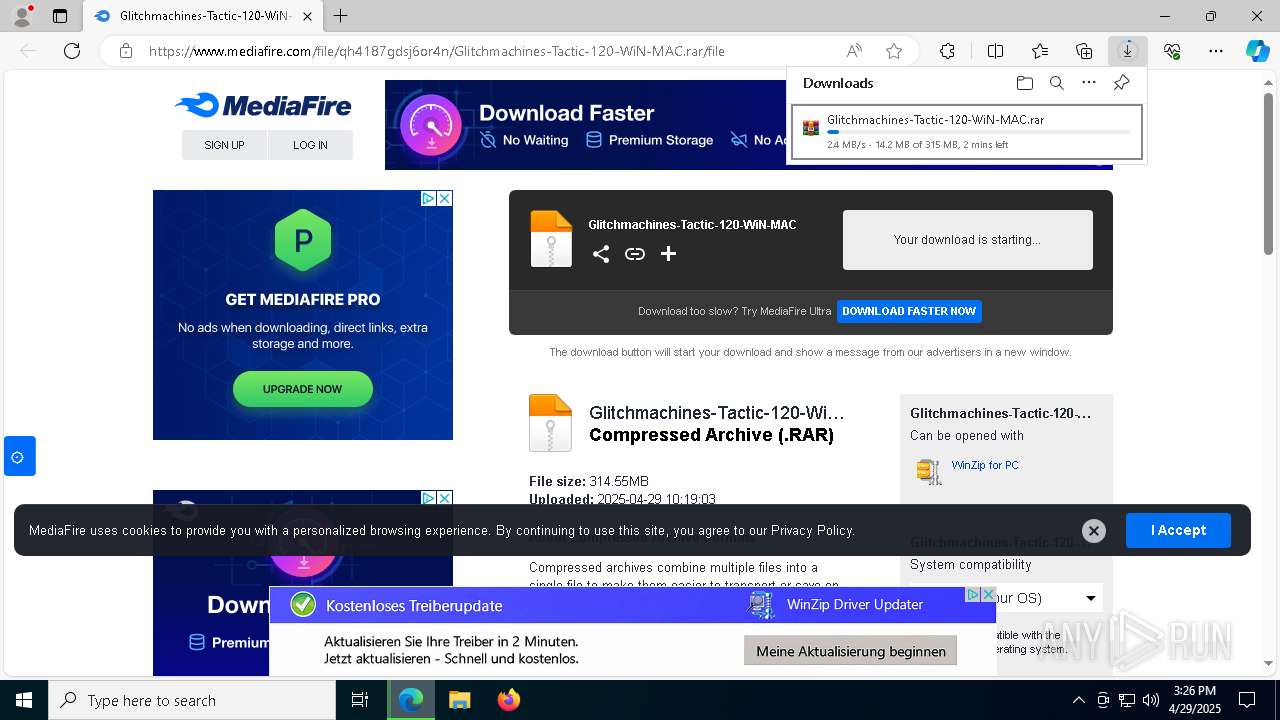Go to MediaFire home logo

(263, 105)
